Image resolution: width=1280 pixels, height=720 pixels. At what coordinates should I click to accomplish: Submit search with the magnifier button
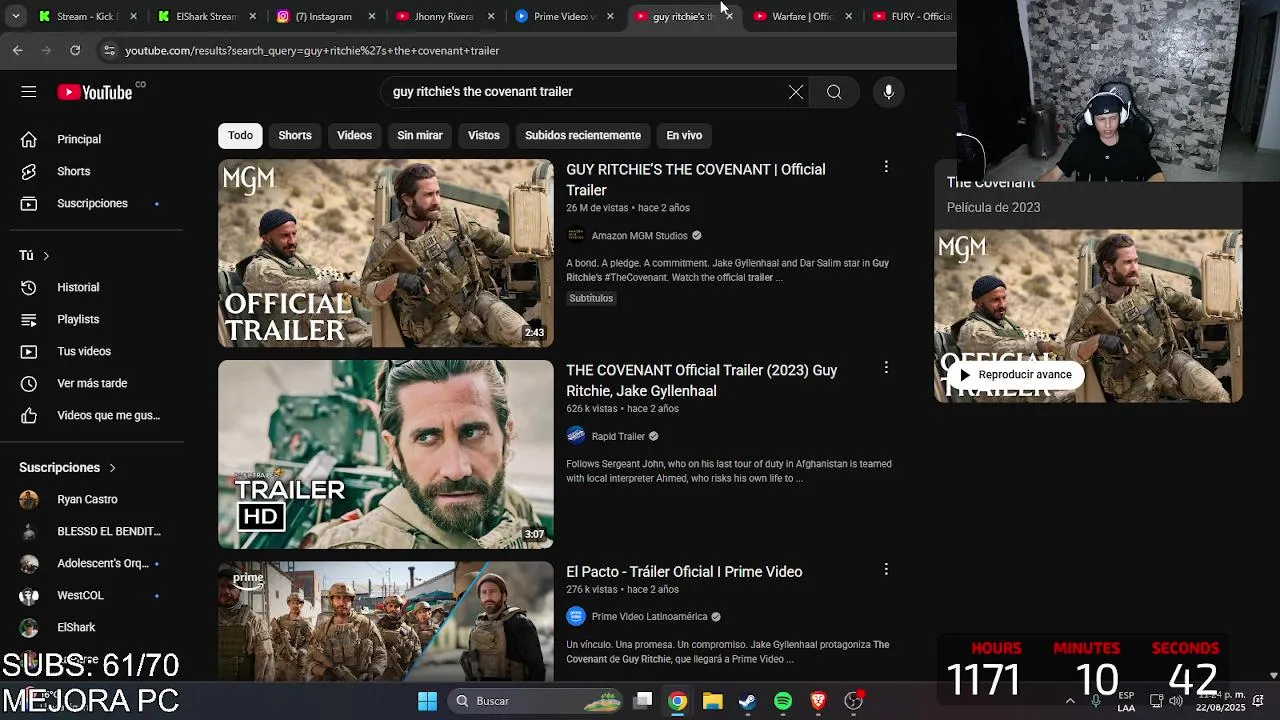(834, 92)
